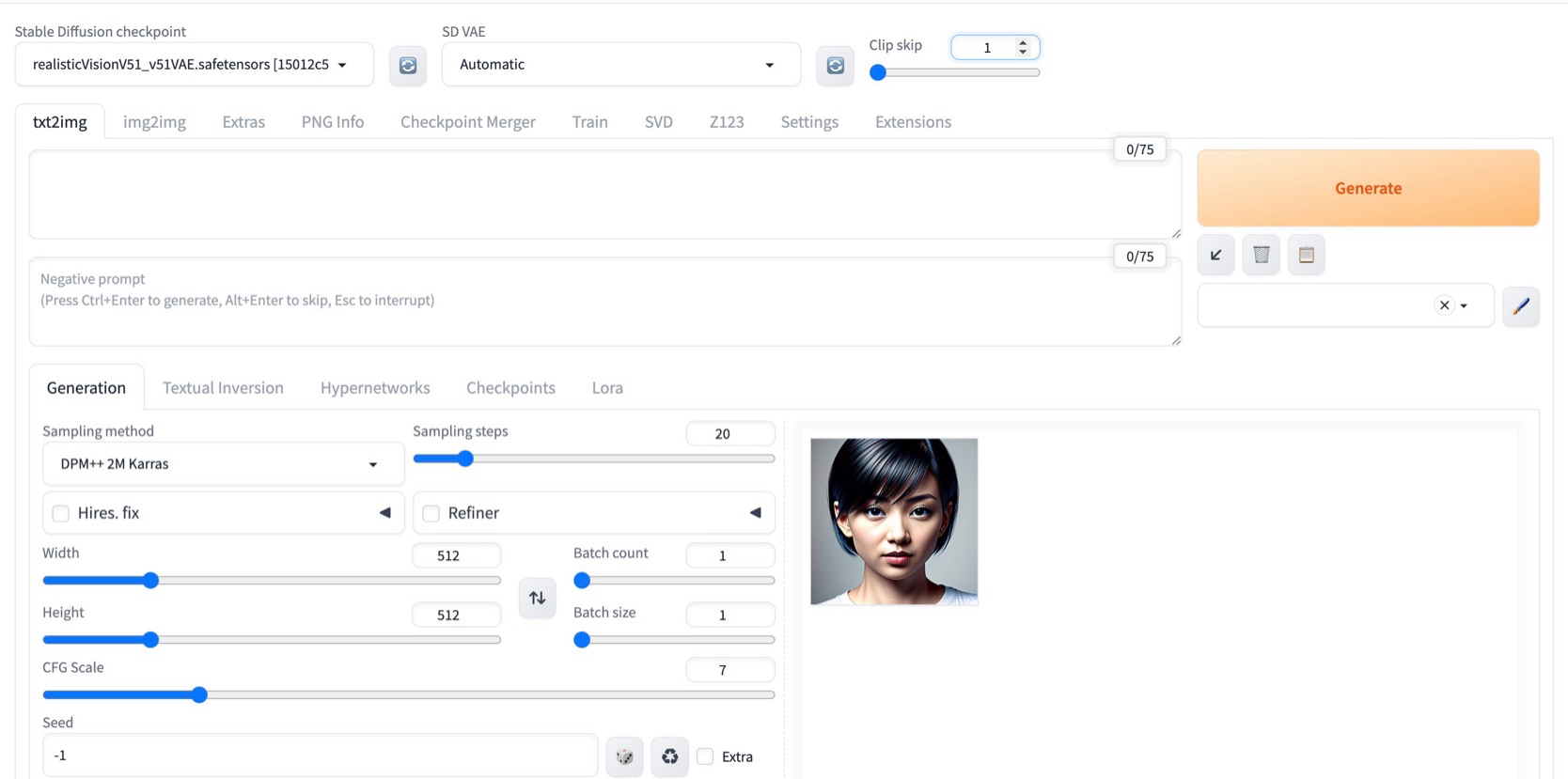Reuse the last seed with the recycle icon
Image resolution: width=1568 pixels, height=779 pixels.
(x=669, y=756)
